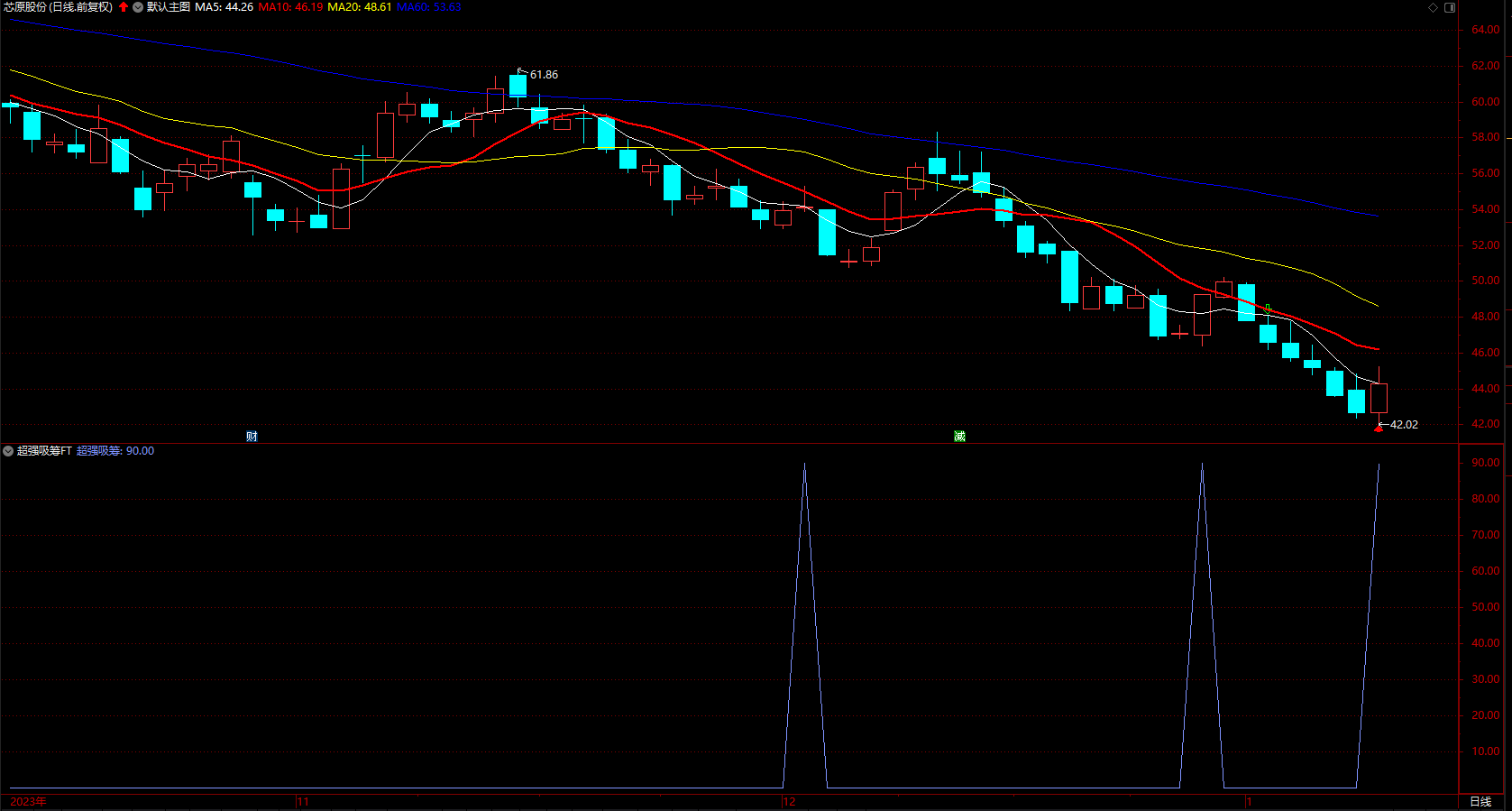Viewport: 1512px width, 811px height.
Task: Open the dropdown before 超强吸筹FT indicator
Action: pos(8,451)
